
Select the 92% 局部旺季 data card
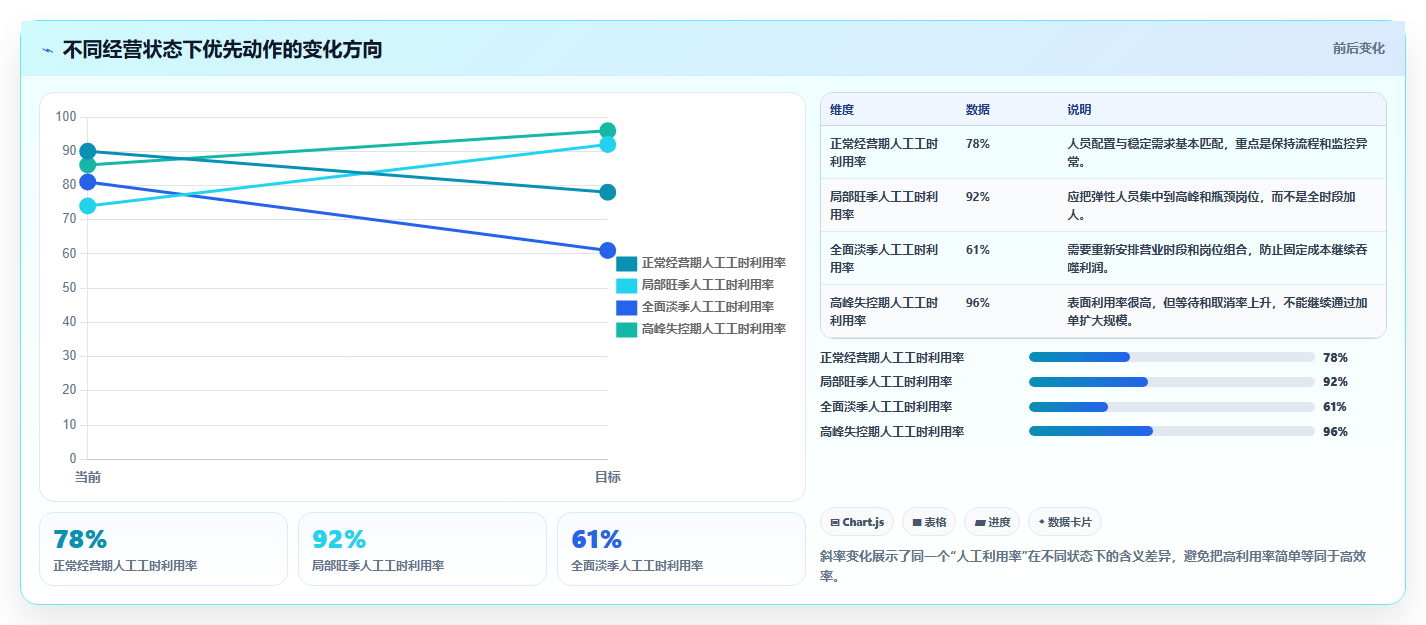(422, 549)
